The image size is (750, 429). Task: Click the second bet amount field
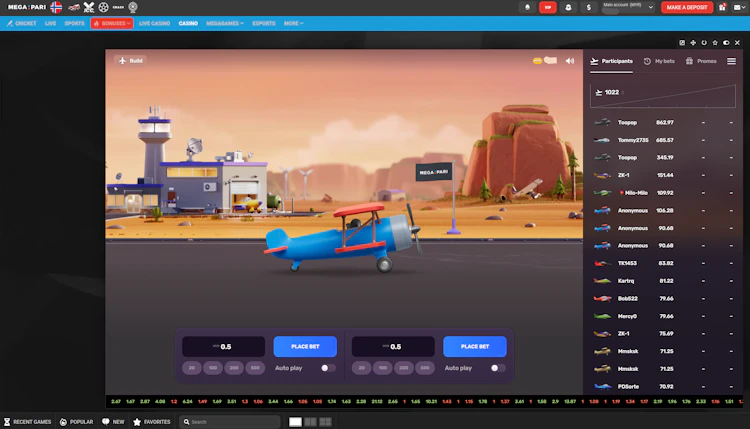(x=393, y=346)
